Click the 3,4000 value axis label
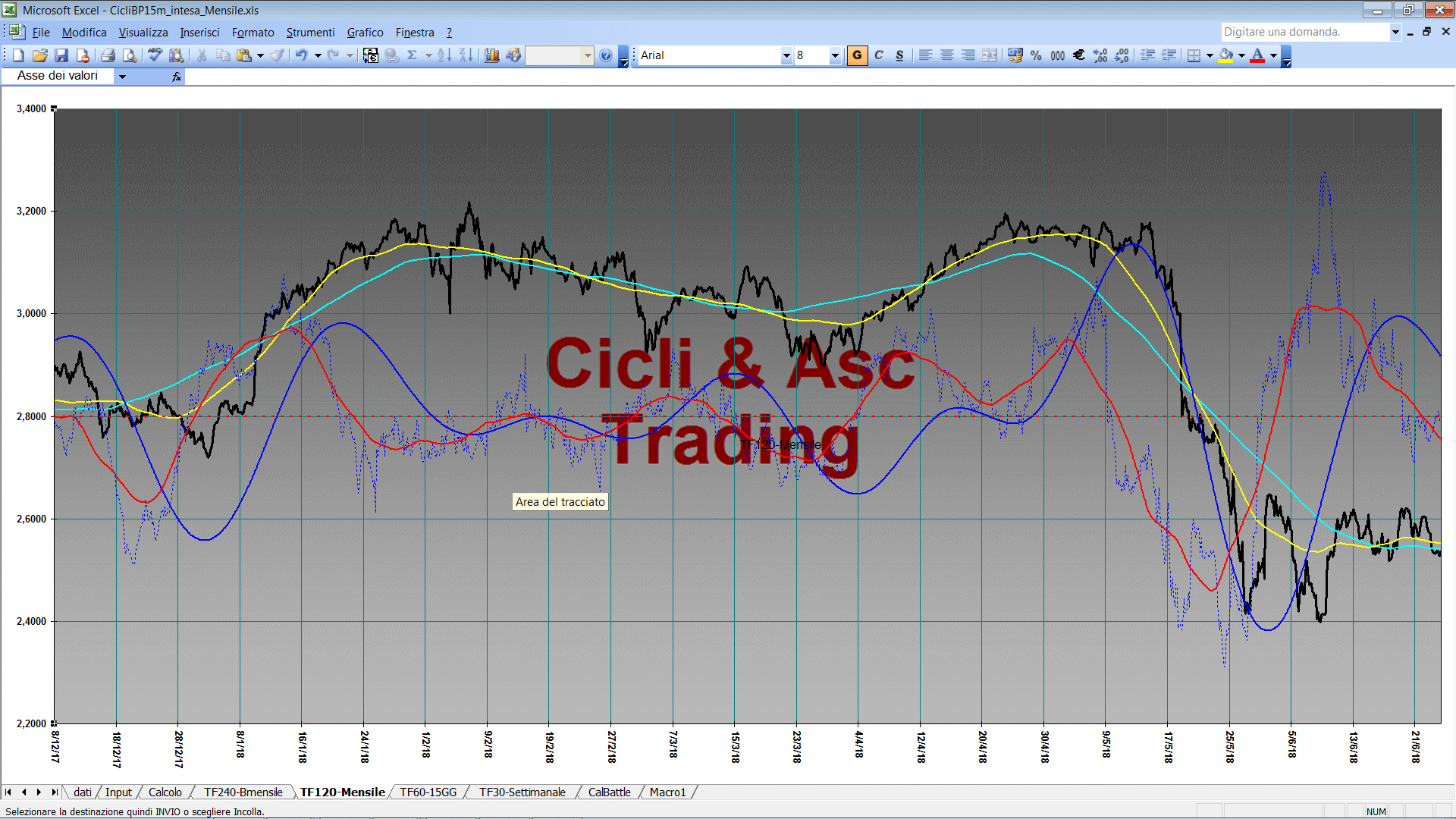This screenshot has height=819, width=1456. point(31,108)
